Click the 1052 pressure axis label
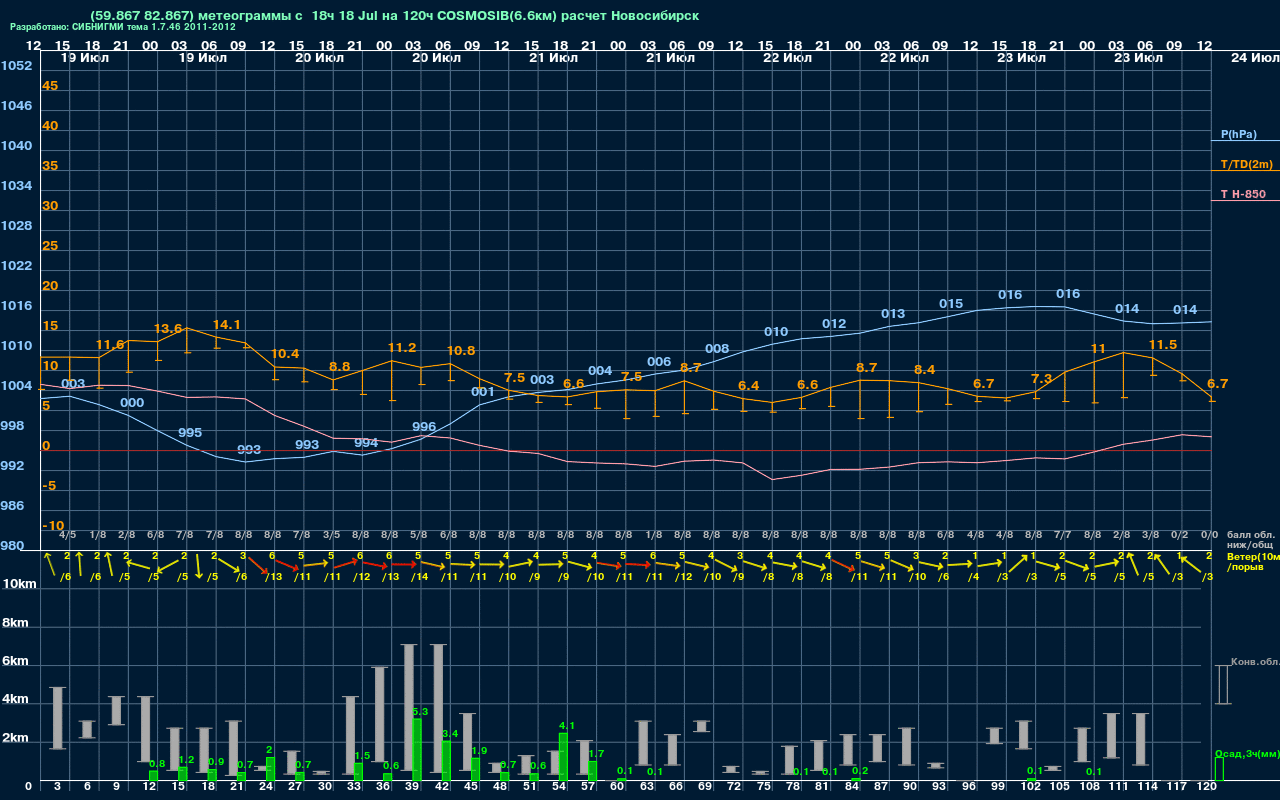Viewport: 1280px width, 800px height. click(x=16, y=66)
